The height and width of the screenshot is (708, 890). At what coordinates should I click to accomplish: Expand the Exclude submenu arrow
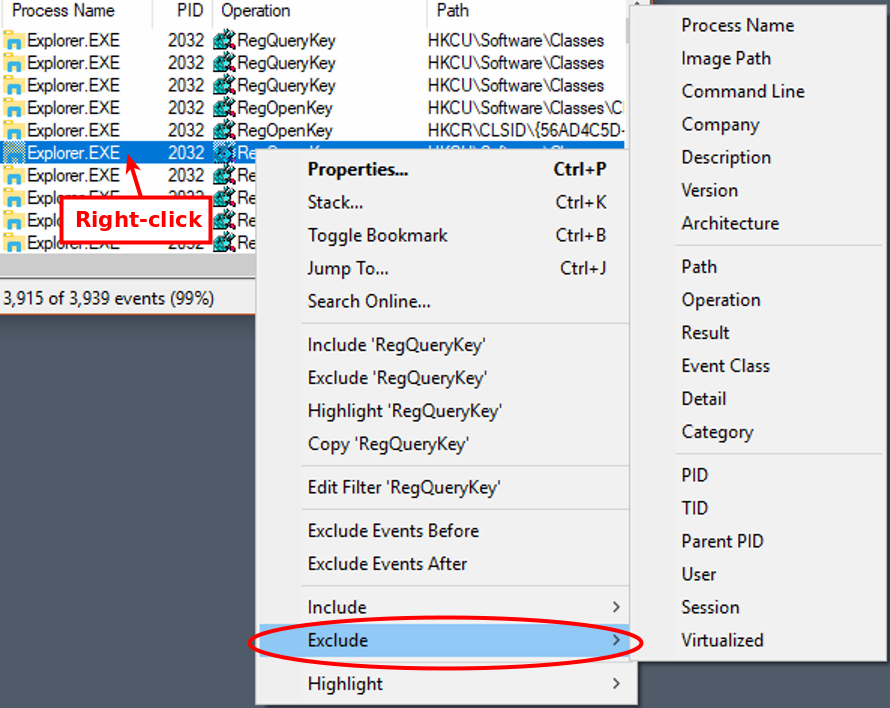pos(615,640)
